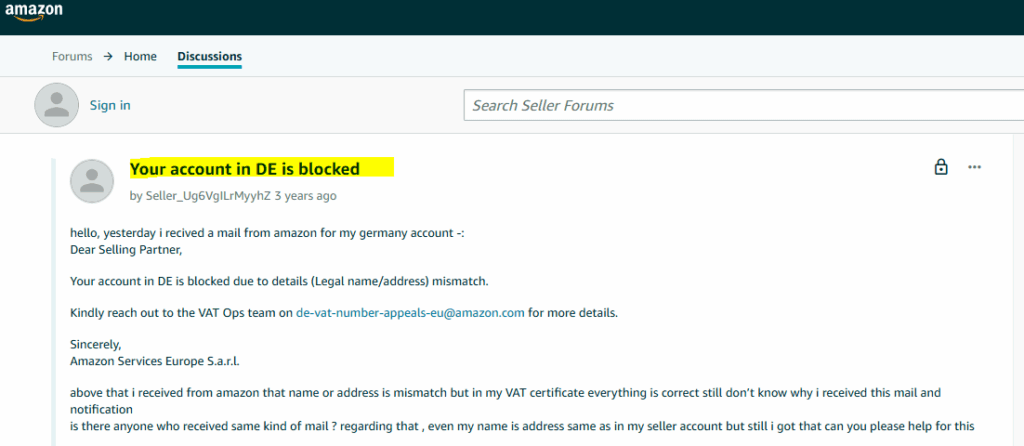This screenshot has width=1024, height=446.
Task: Open the highlighted 'Your account in DE is blocked' title
Action: [245, 169]
